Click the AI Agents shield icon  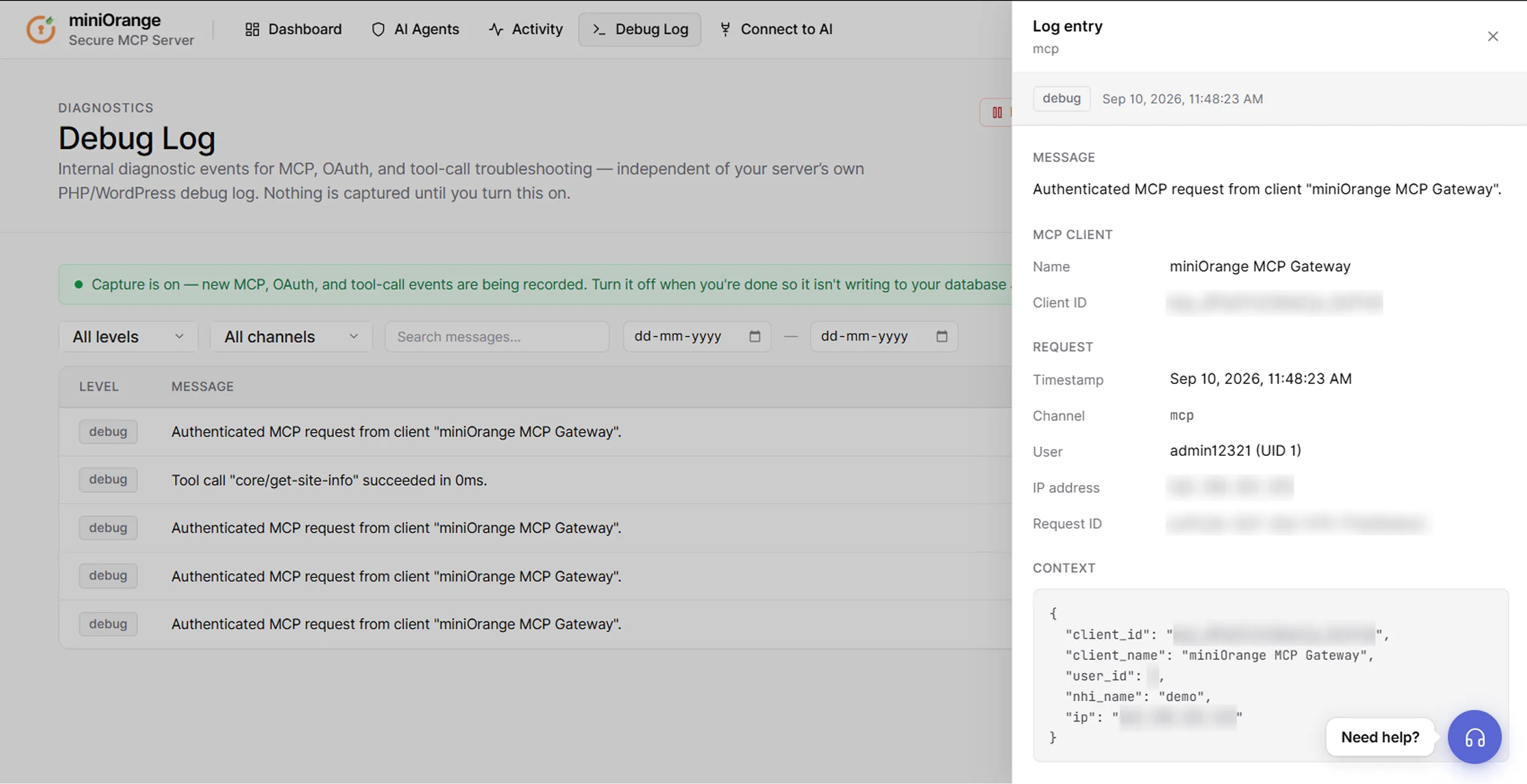(x=378, y=29)
